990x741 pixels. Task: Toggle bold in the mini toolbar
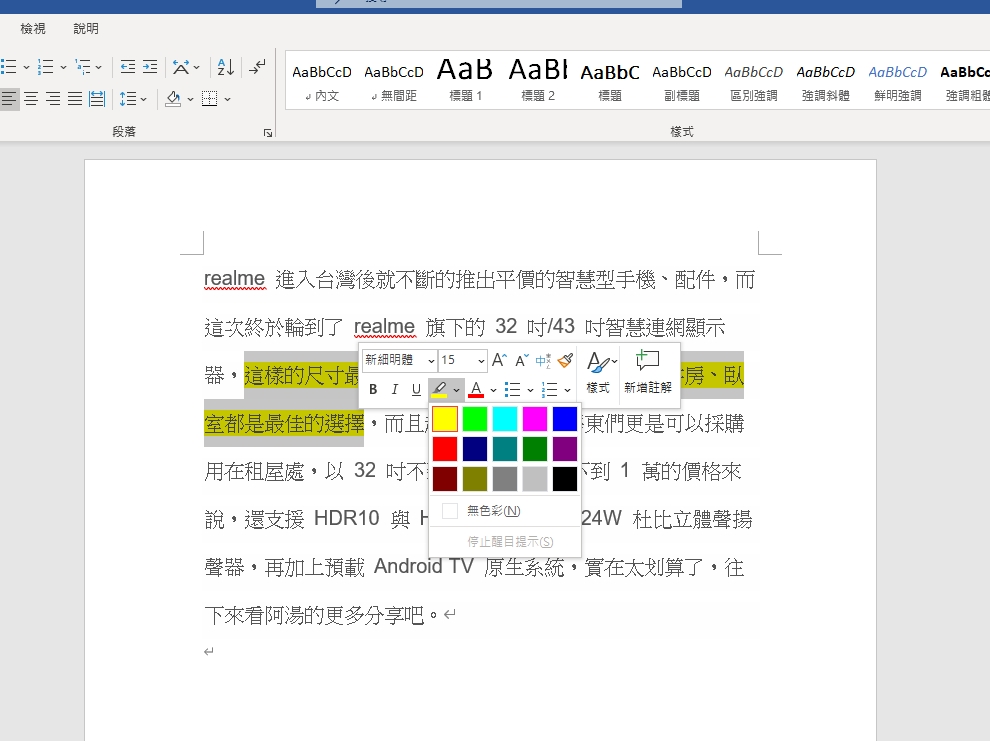coord(373,389)
